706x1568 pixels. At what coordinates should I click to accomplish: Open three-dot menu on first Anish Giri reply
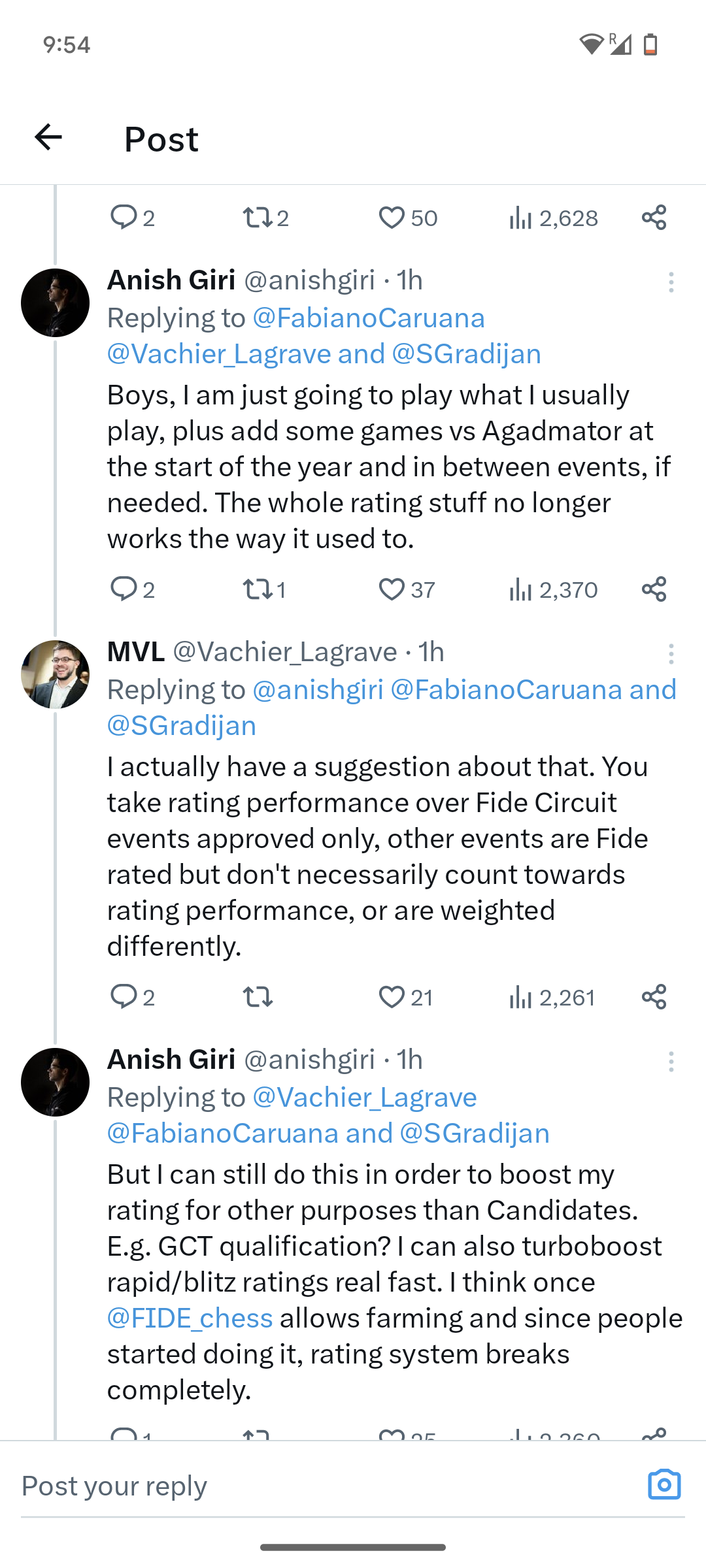point(671,282)
